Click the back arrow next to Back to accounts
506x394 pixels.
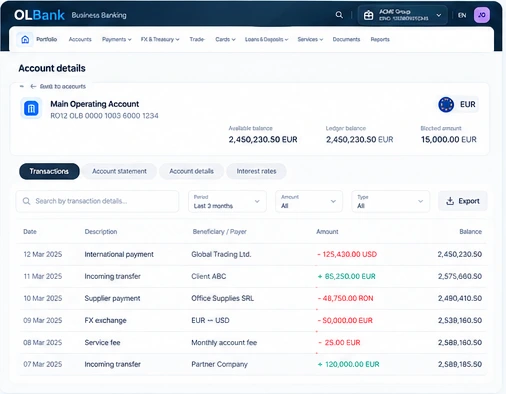pos(33,86)
